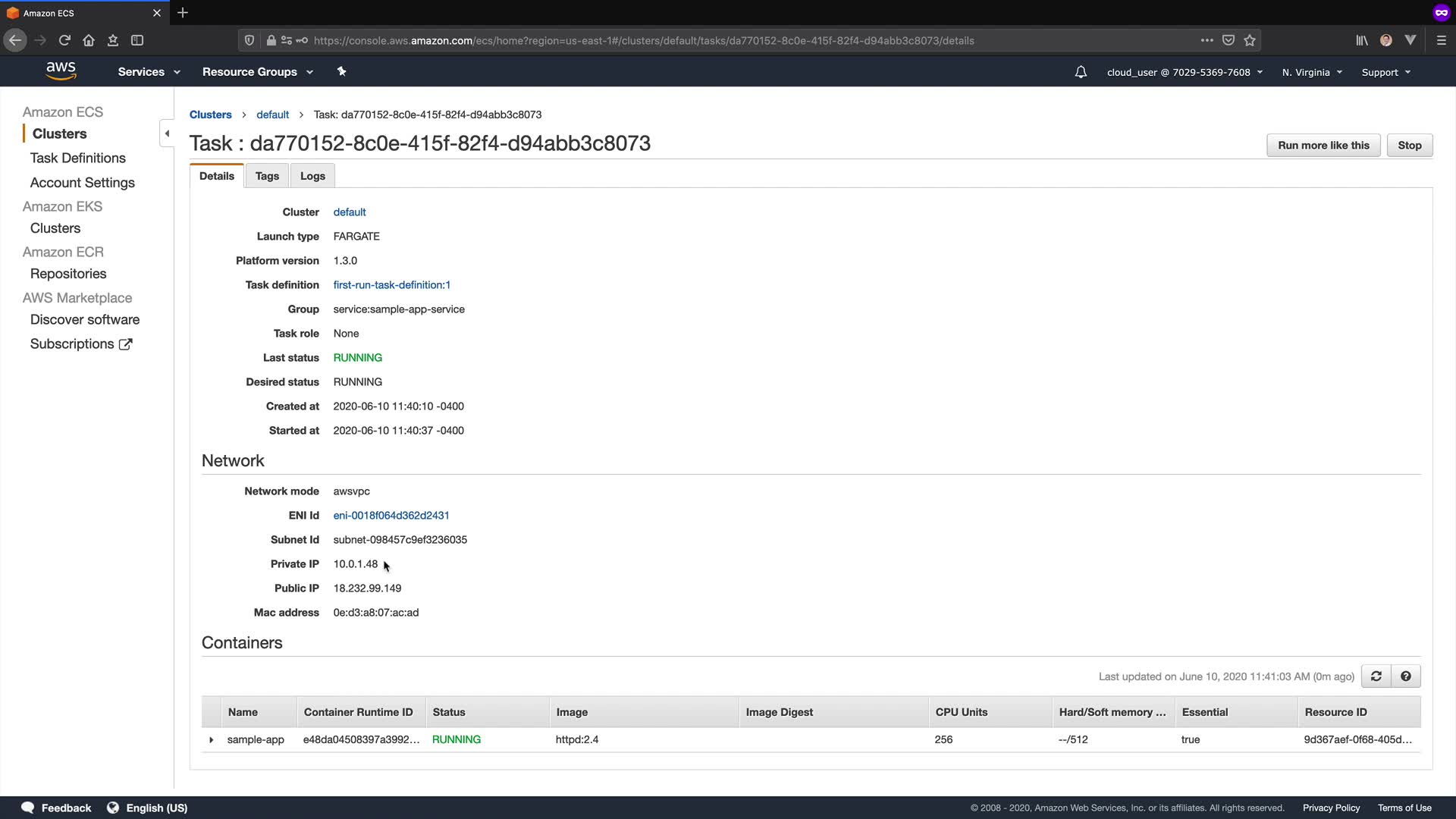Open the first-run-task-definition:1 link
The image size is (1456, 819).
click(391, 285)
